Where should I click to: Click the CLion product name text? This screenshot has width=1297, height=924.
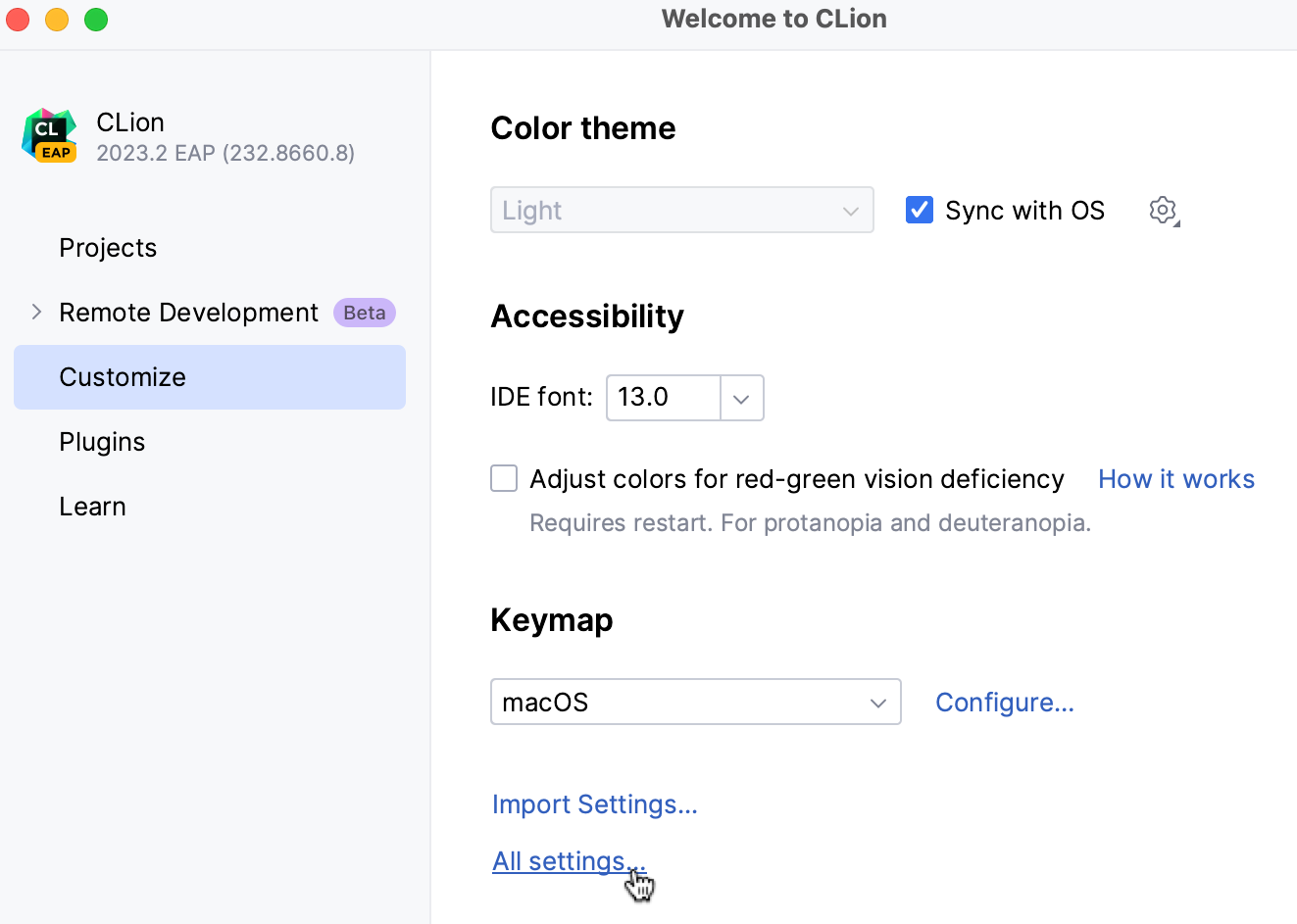tap(130, 122)
